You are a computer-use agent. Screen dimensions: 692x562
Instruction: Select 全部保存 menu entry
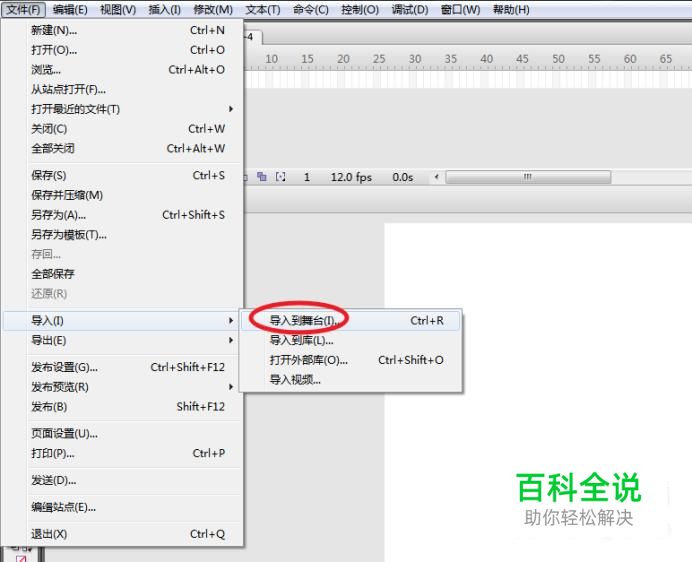tap(123, 274)
